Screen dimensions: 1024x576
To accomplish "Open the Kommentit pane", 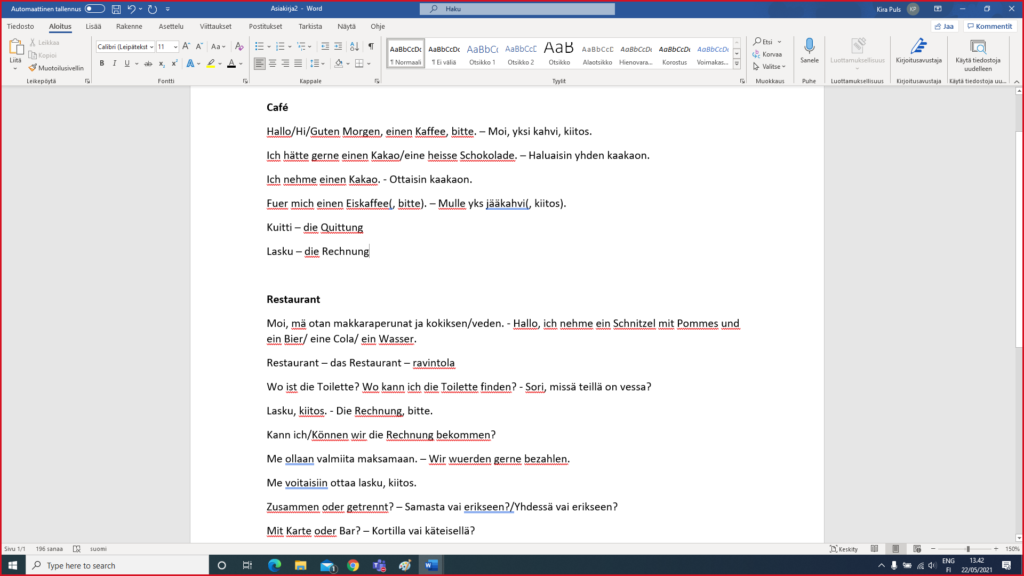I will point(990,27).
